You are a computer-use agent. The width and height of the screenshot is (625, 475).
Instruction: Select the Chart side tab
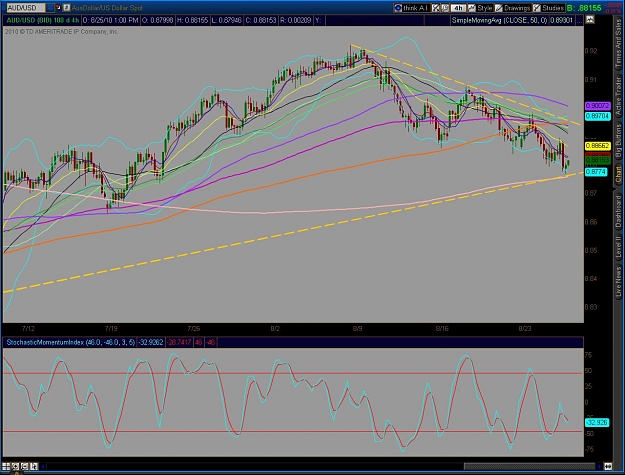click(618, 175)
